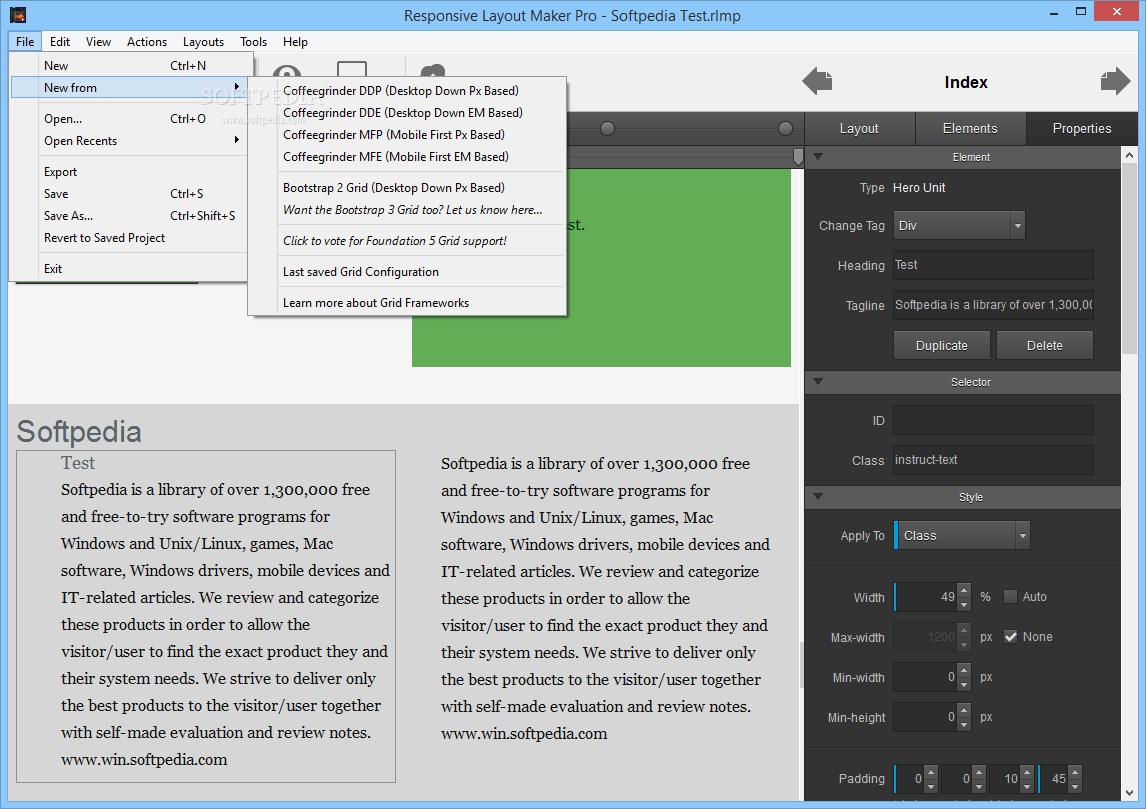Collapse the Element section triangle

[x=818, y=156]
